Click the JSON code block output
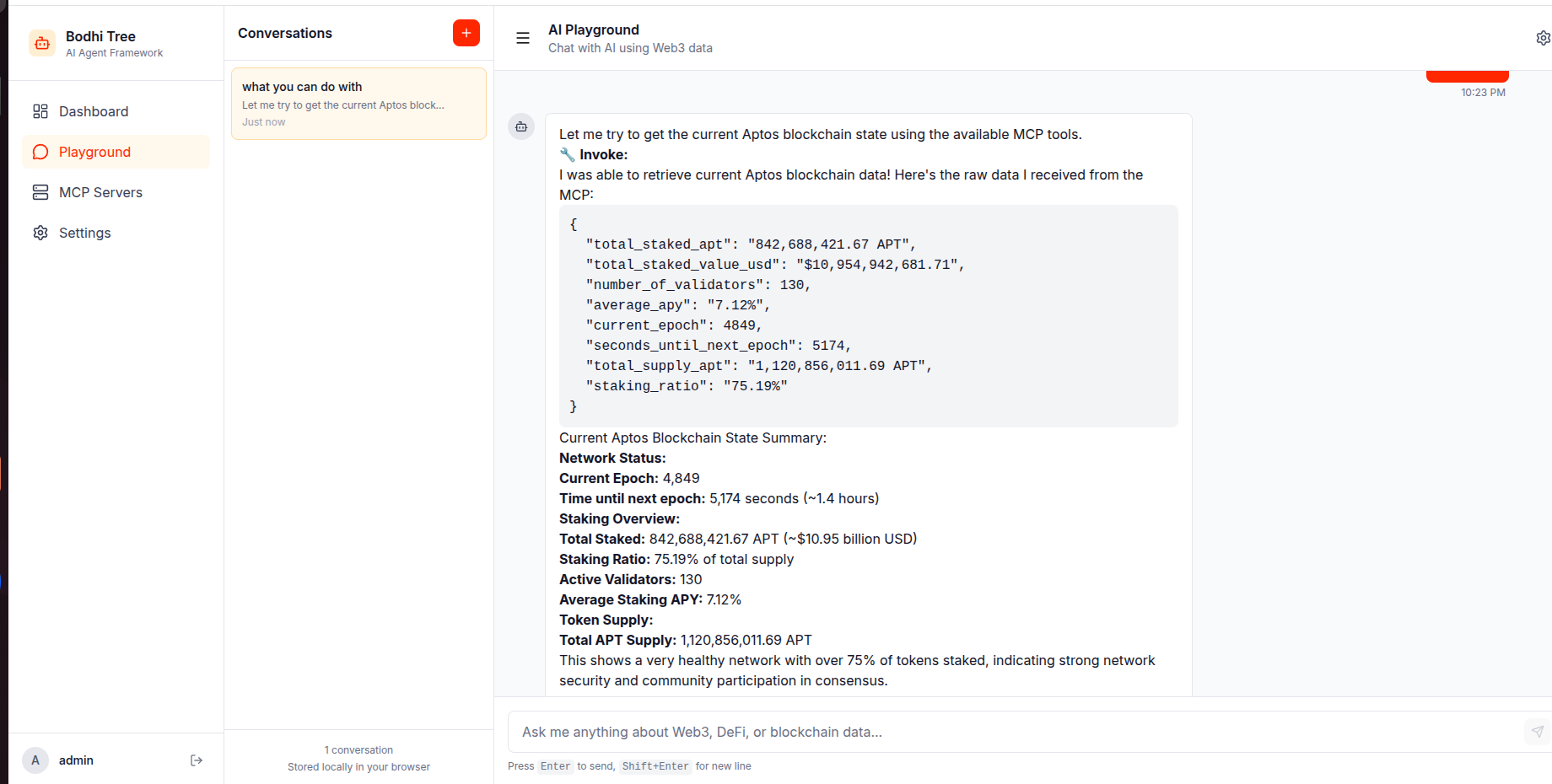 [x=868, y=316]
